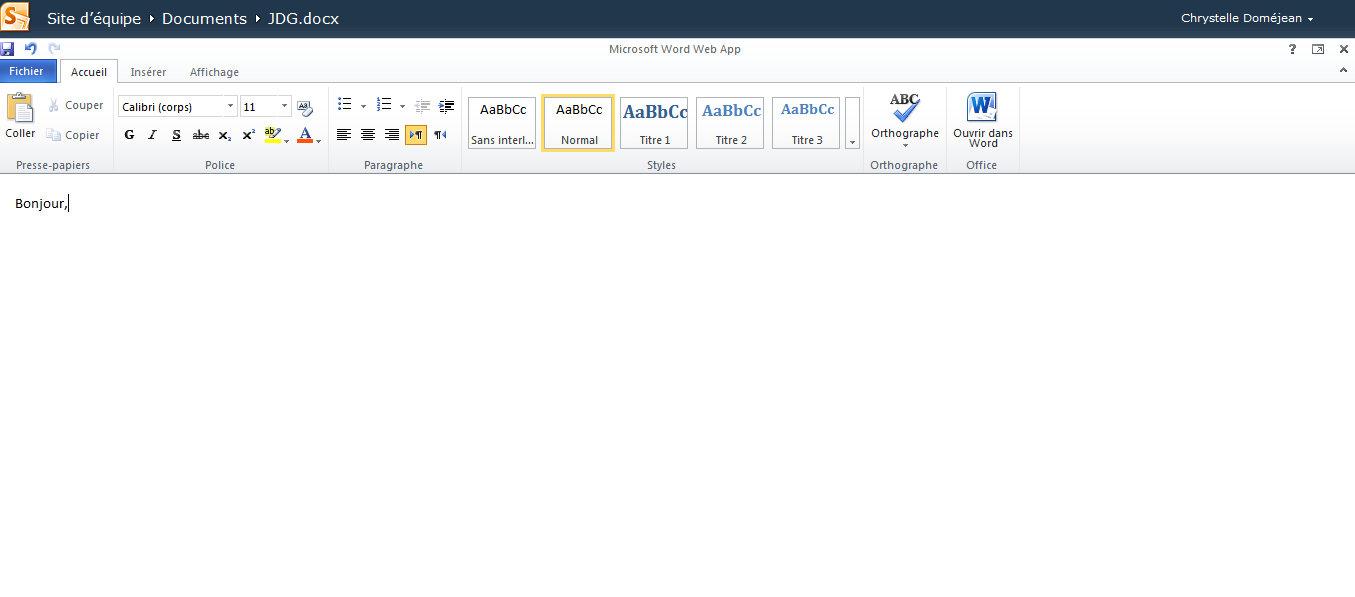1355x597 pixels.
Task: Toggle underline (S) formatting
Action: 177,135
